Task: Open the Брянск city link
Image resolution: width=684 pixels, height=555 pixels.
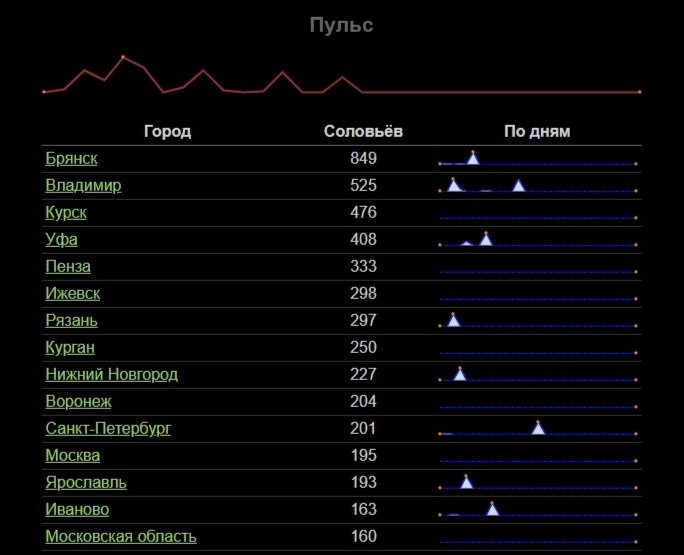Action: (71, 159)
